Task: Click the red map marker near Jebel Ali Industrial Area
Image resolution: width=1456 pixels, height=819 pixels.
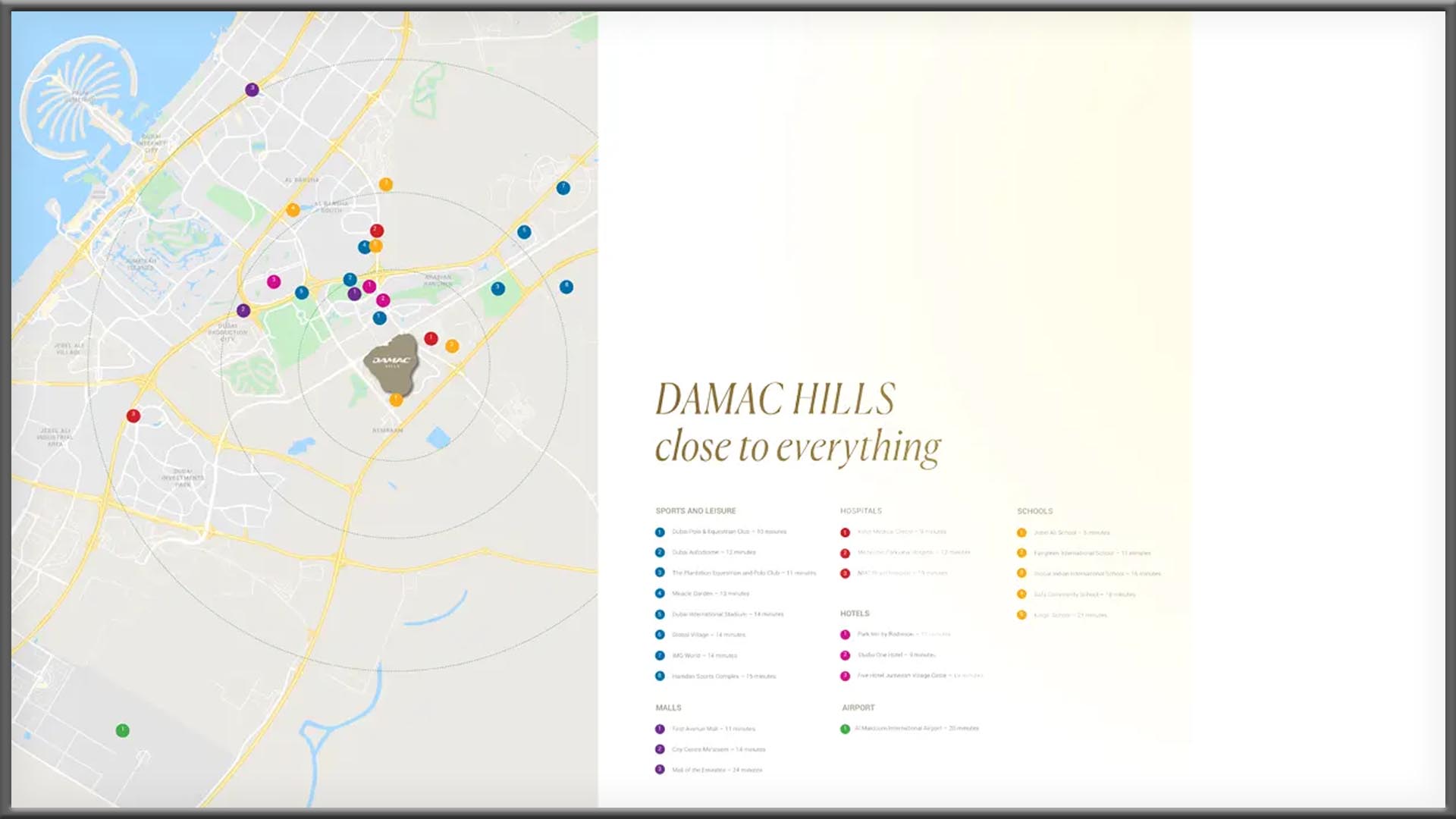Action: 133,416
